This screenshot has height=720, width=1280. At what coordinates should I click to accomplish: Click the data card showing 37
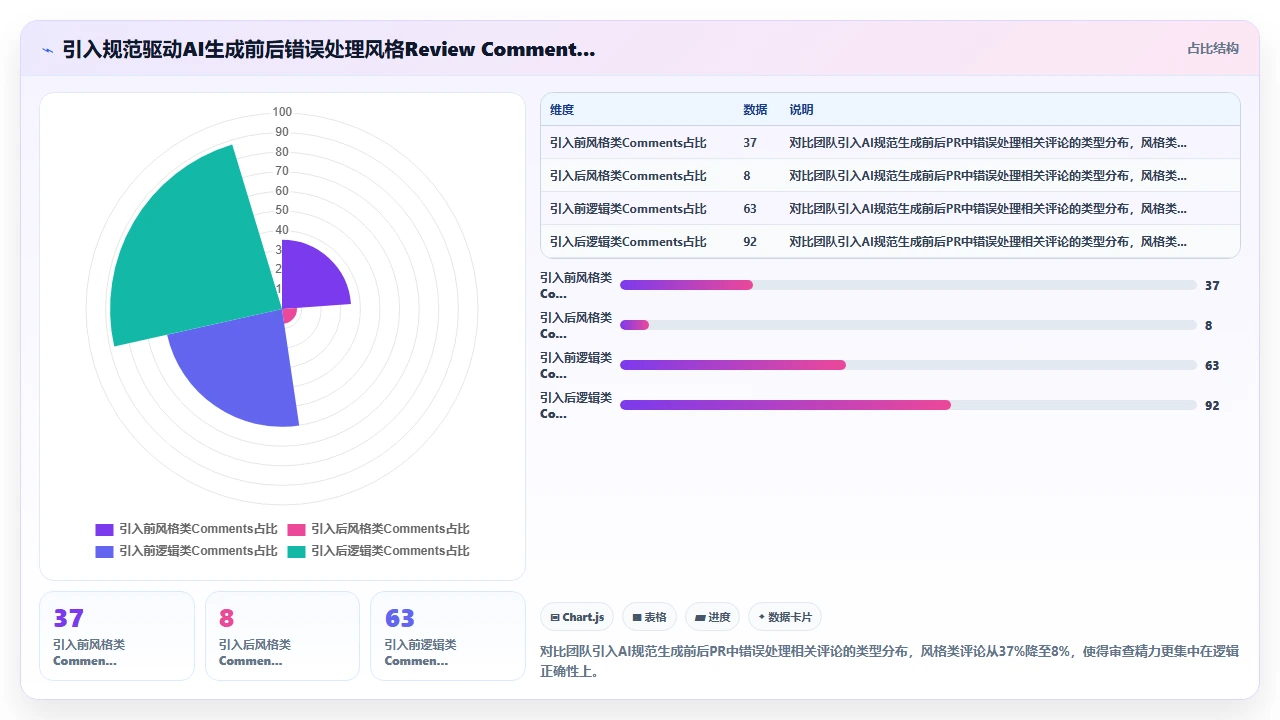[117, 636]
